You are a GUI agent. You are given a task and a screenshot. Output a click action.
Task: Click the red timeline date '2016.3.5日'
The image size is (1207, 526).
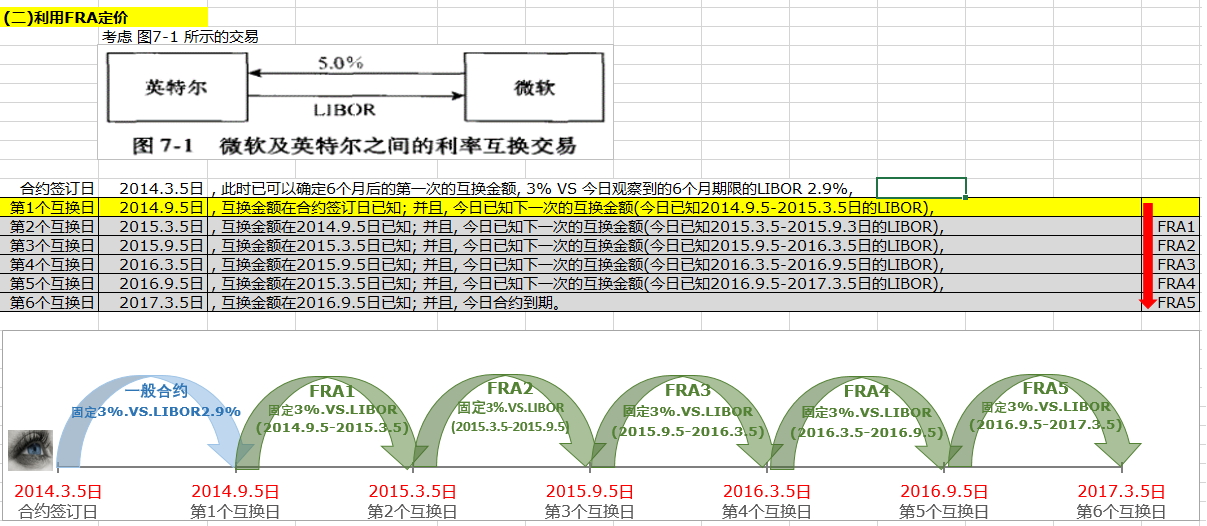click(767, 492)
